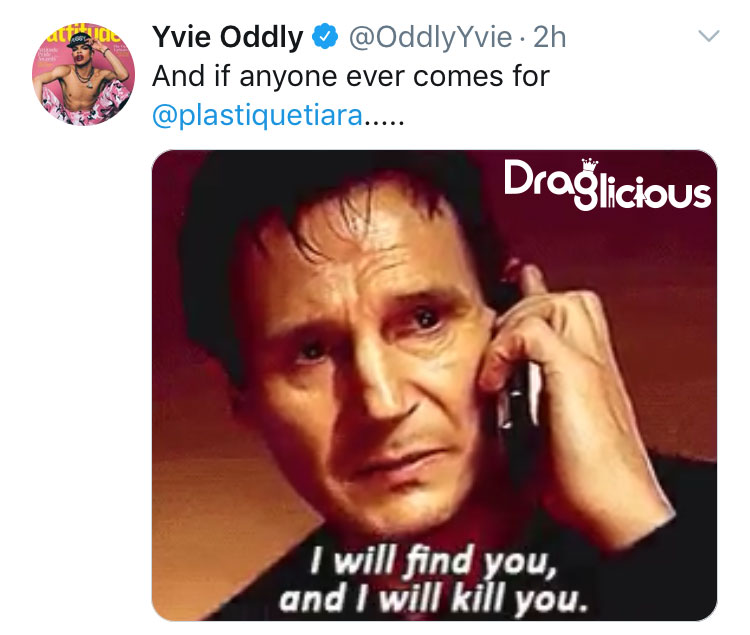Screen dimensions: 750x635
Task: Open the @OddlyYvie handle link
Action: coord(430,37)
